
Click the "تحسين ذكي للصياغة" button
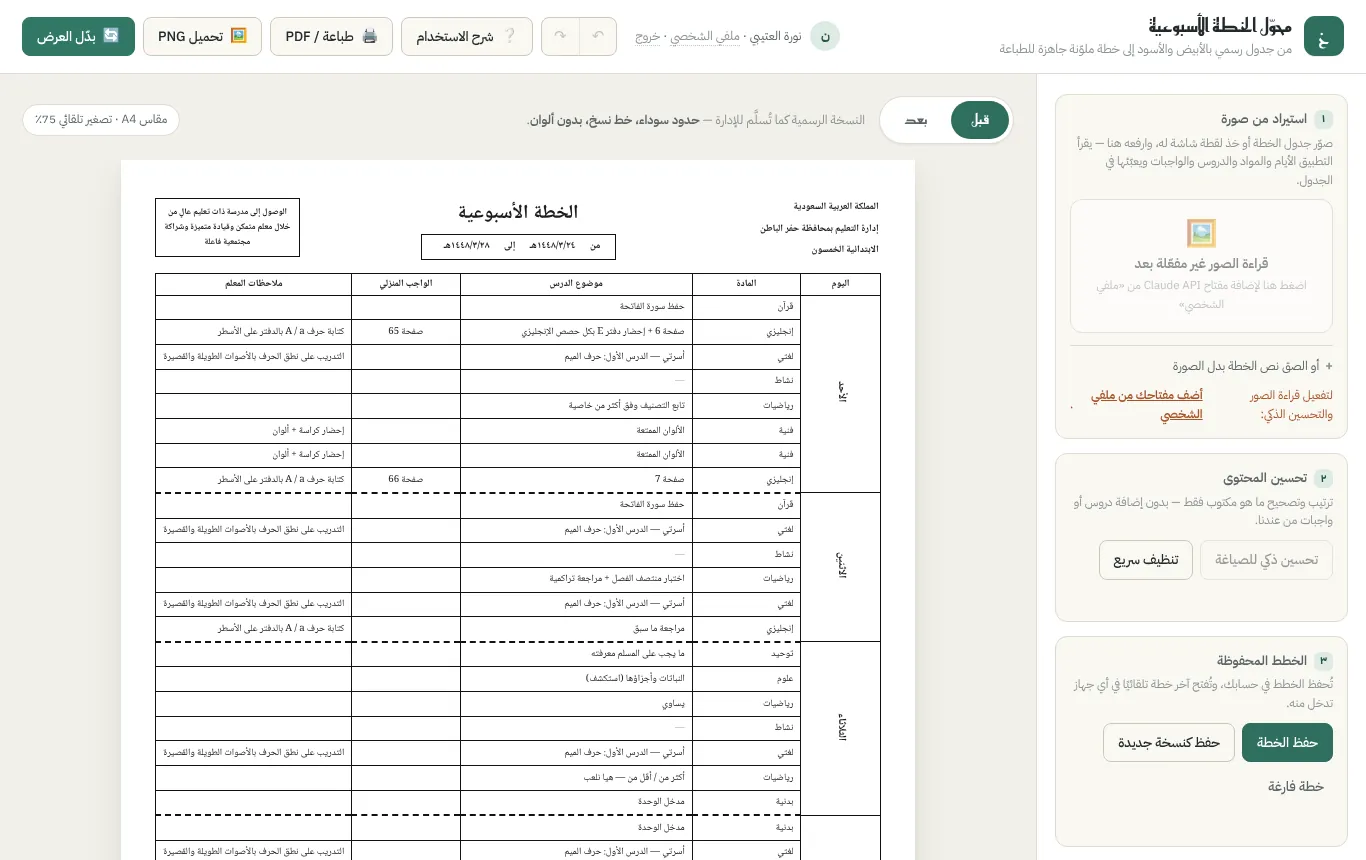[x=1267, y=560]
